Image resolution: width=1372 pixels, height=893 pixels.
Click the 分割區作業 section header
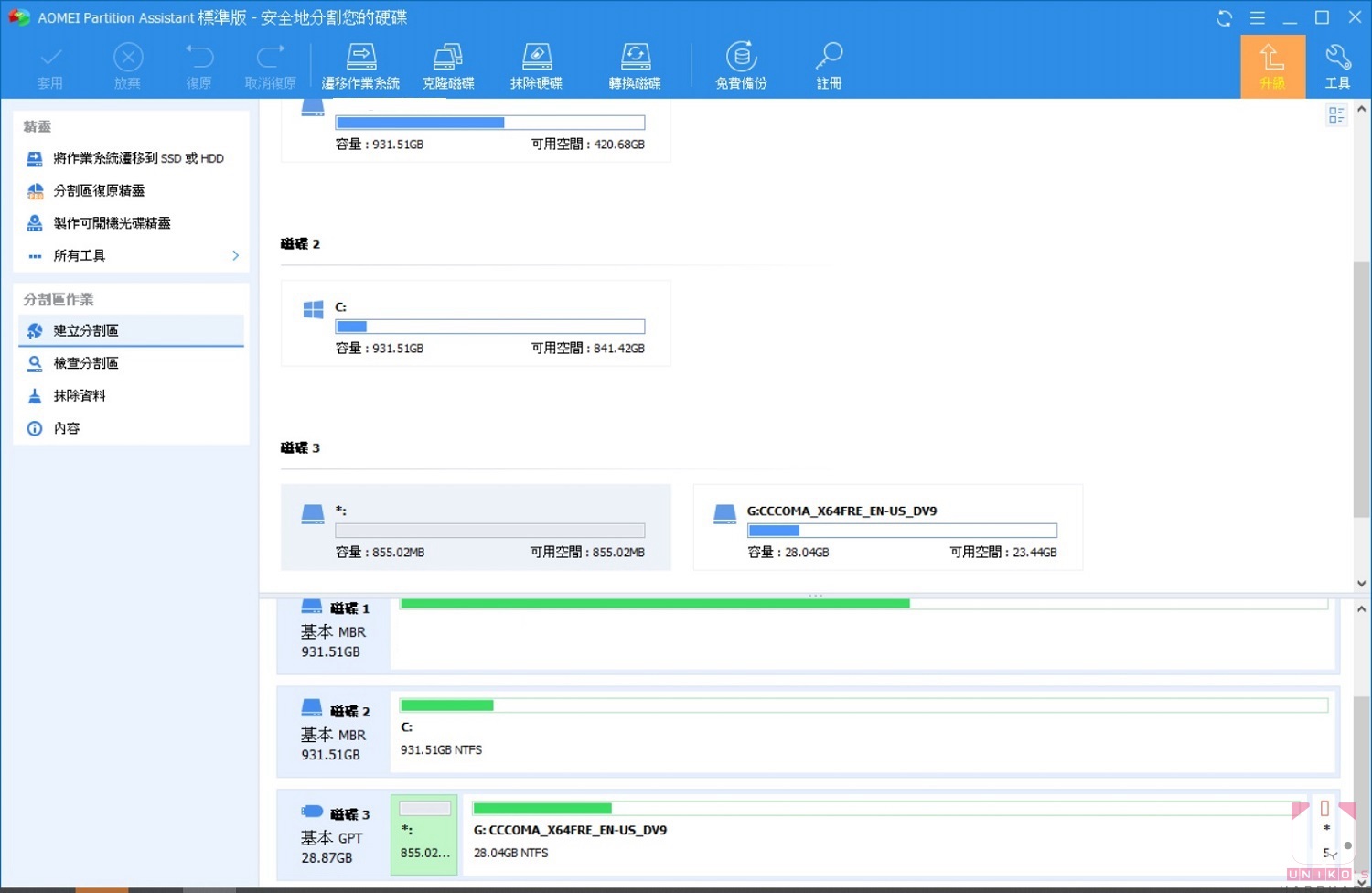(59, 299)
